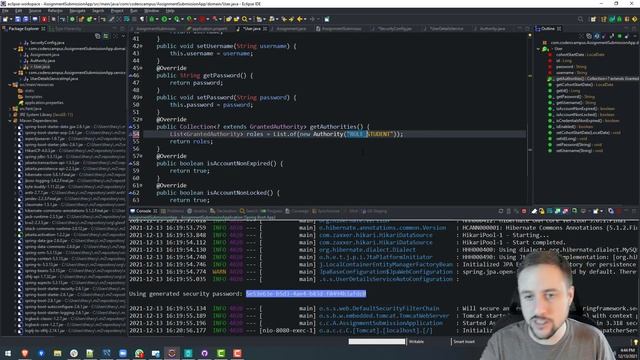
Task: Fold the setUsername method at line 42
Action: (141, 46)
